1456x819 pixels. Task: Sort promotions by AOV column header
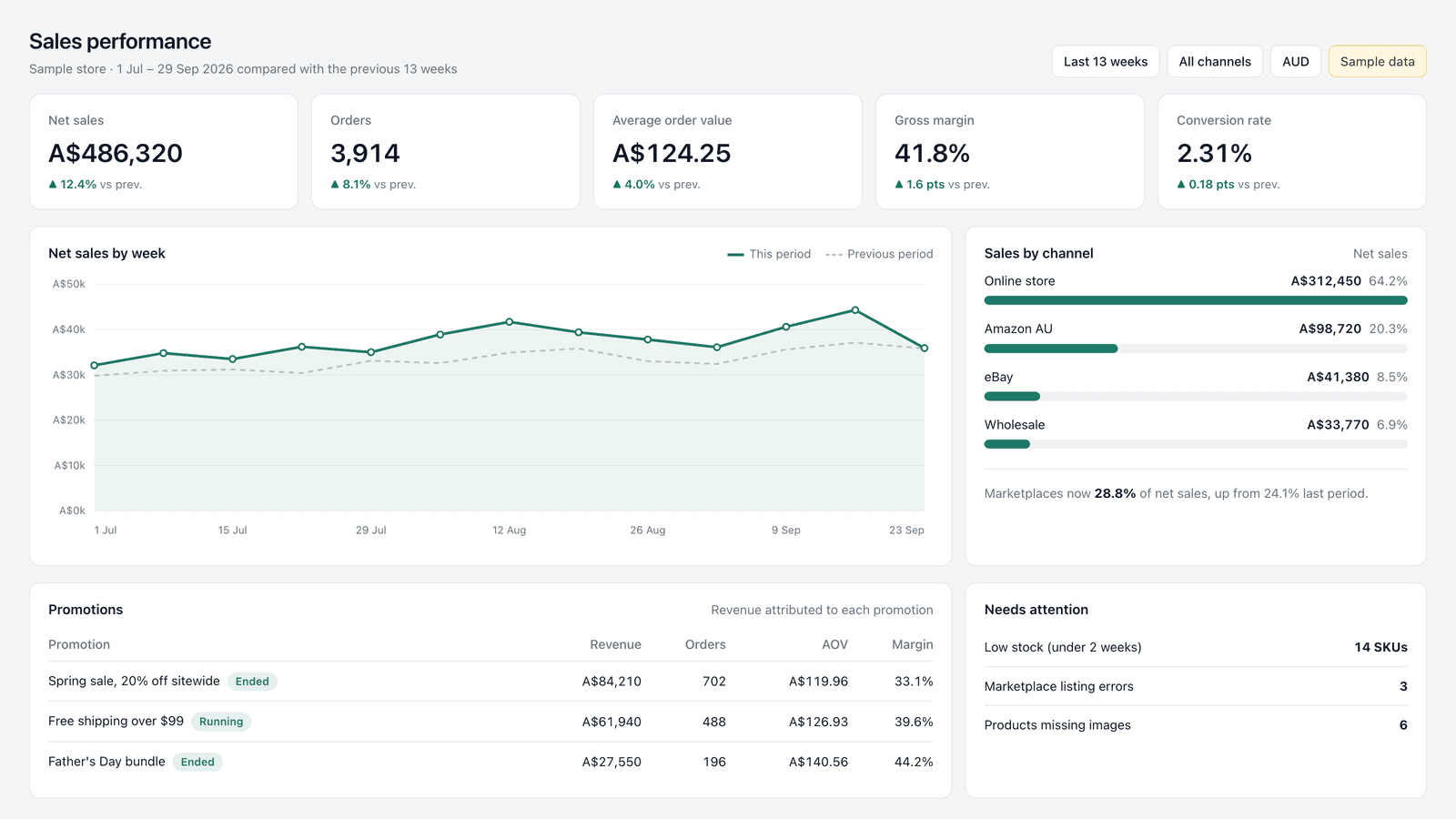point(834,644)
